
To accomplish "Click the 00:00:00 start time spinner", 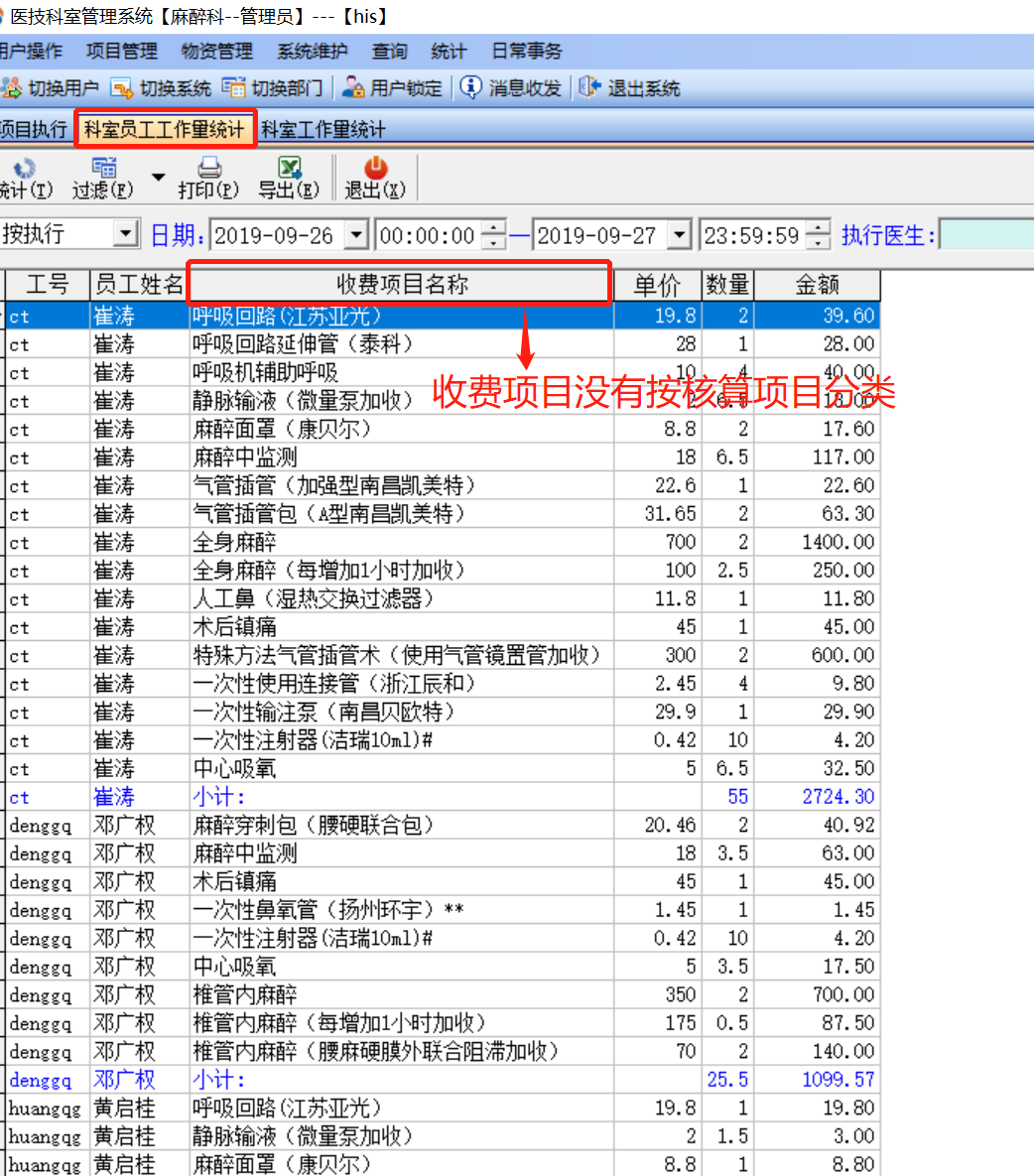I will 492,235.
